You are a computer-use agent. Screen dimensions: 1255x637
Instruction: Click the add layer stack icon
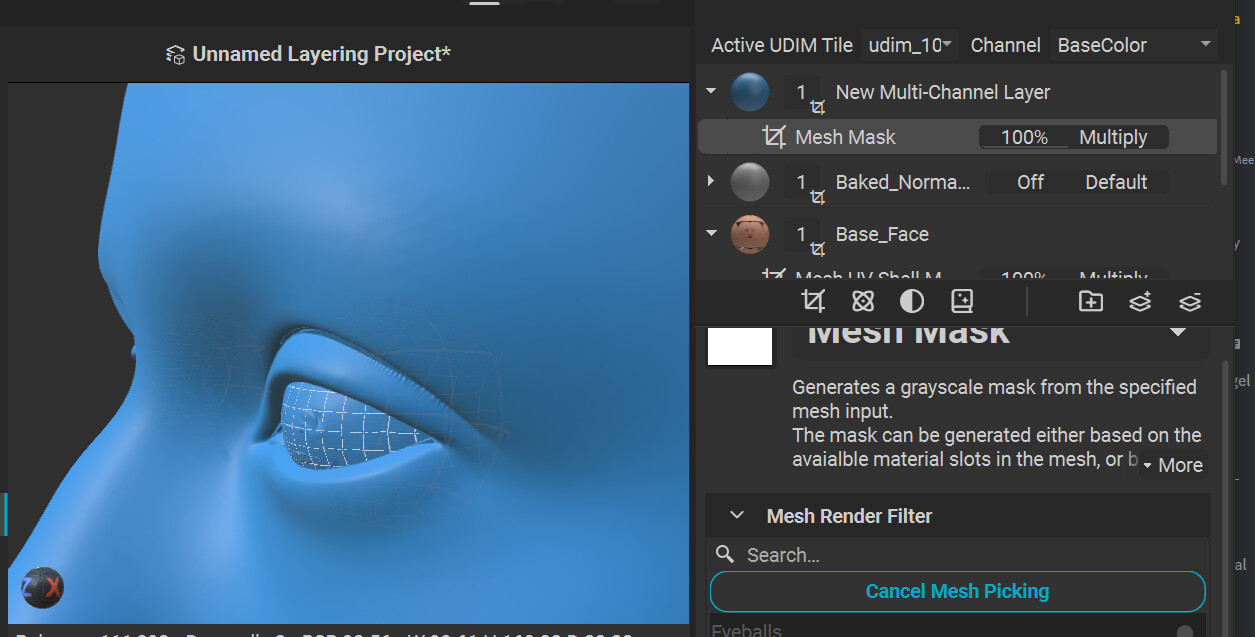tap(1140, 301)
